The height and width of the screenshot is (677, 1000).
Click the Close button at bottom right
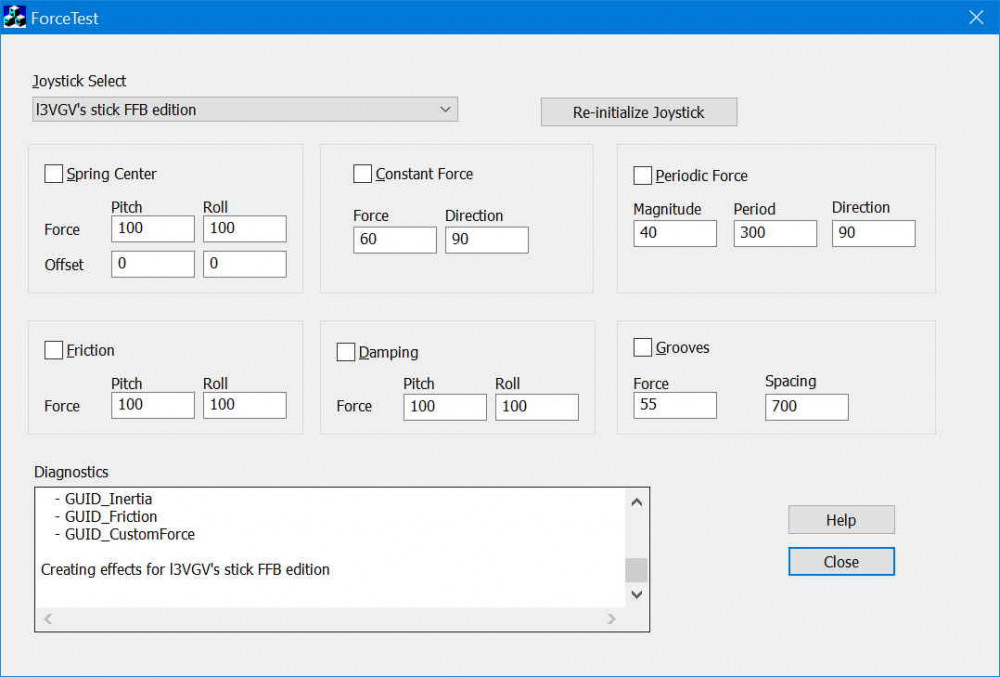840,562
